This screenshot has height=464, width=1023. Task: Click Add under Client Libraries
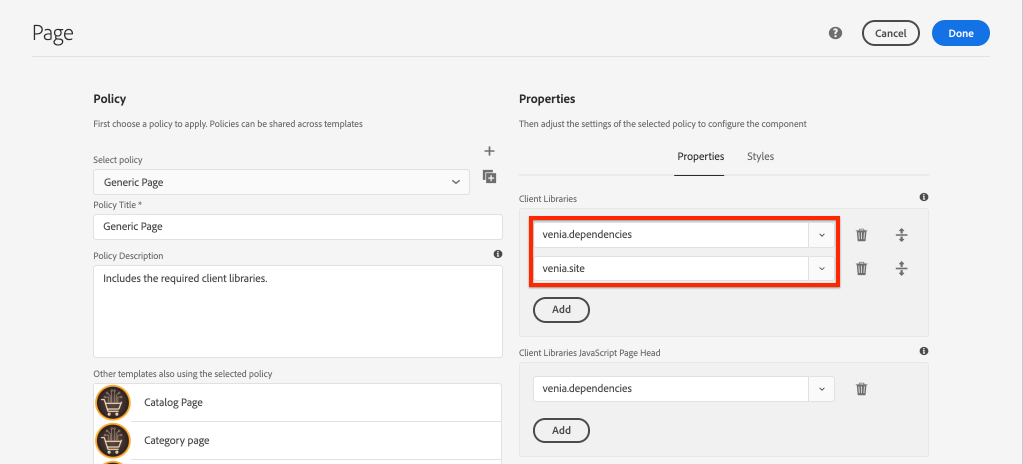tap(561, 310)
